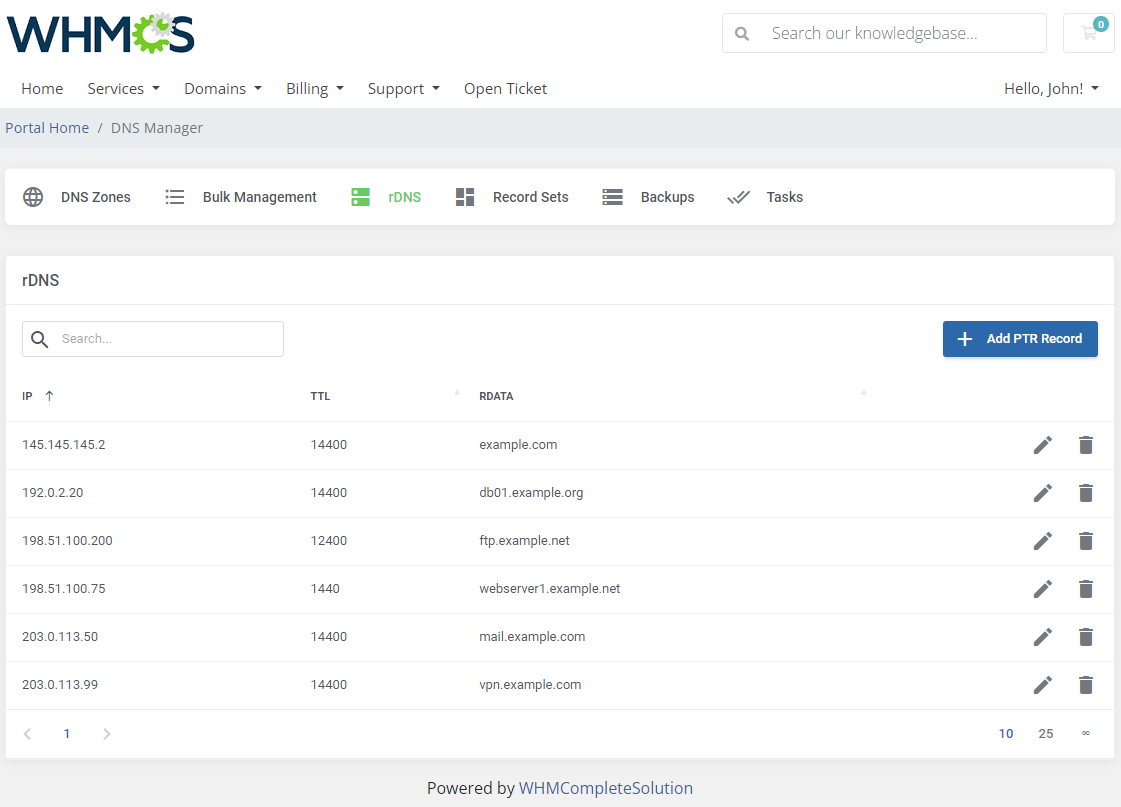
Task: Click the Add PTR Record button
Action: 1020,339
